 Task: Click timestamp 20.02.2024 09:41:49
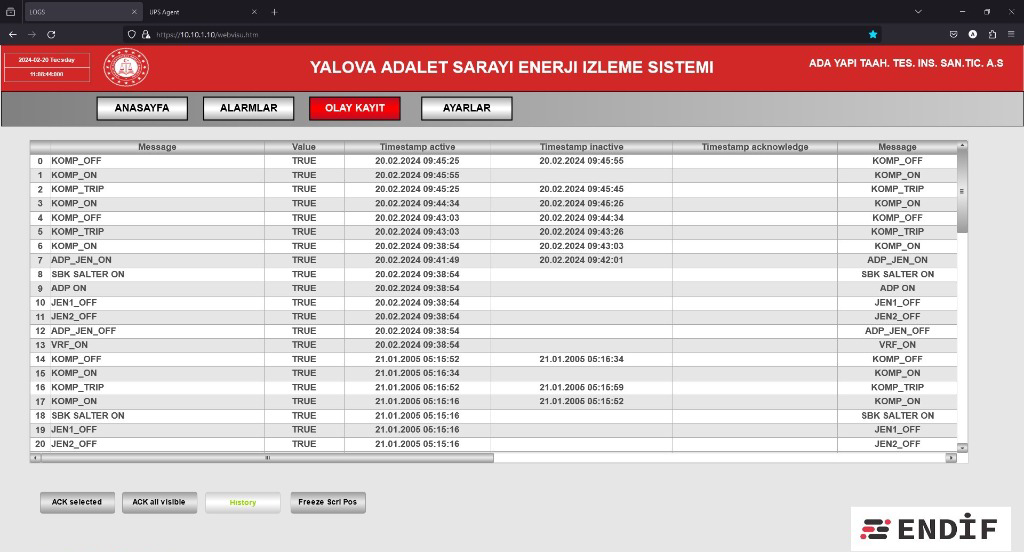pos(417,260)
